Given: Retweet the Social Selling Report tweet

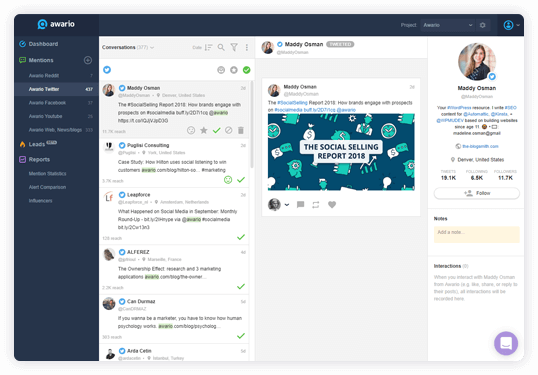Looking at the screenshot, I should (316, 205).
